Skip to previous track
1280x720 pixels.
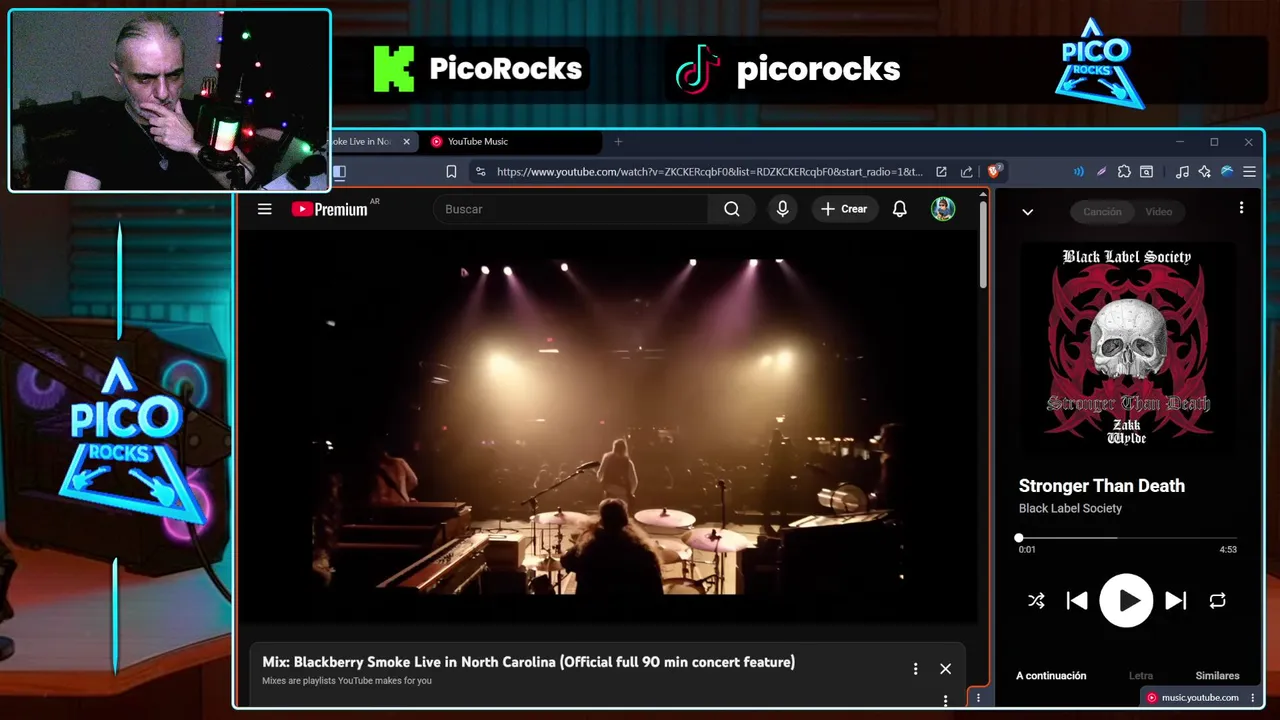[1077, 601]
